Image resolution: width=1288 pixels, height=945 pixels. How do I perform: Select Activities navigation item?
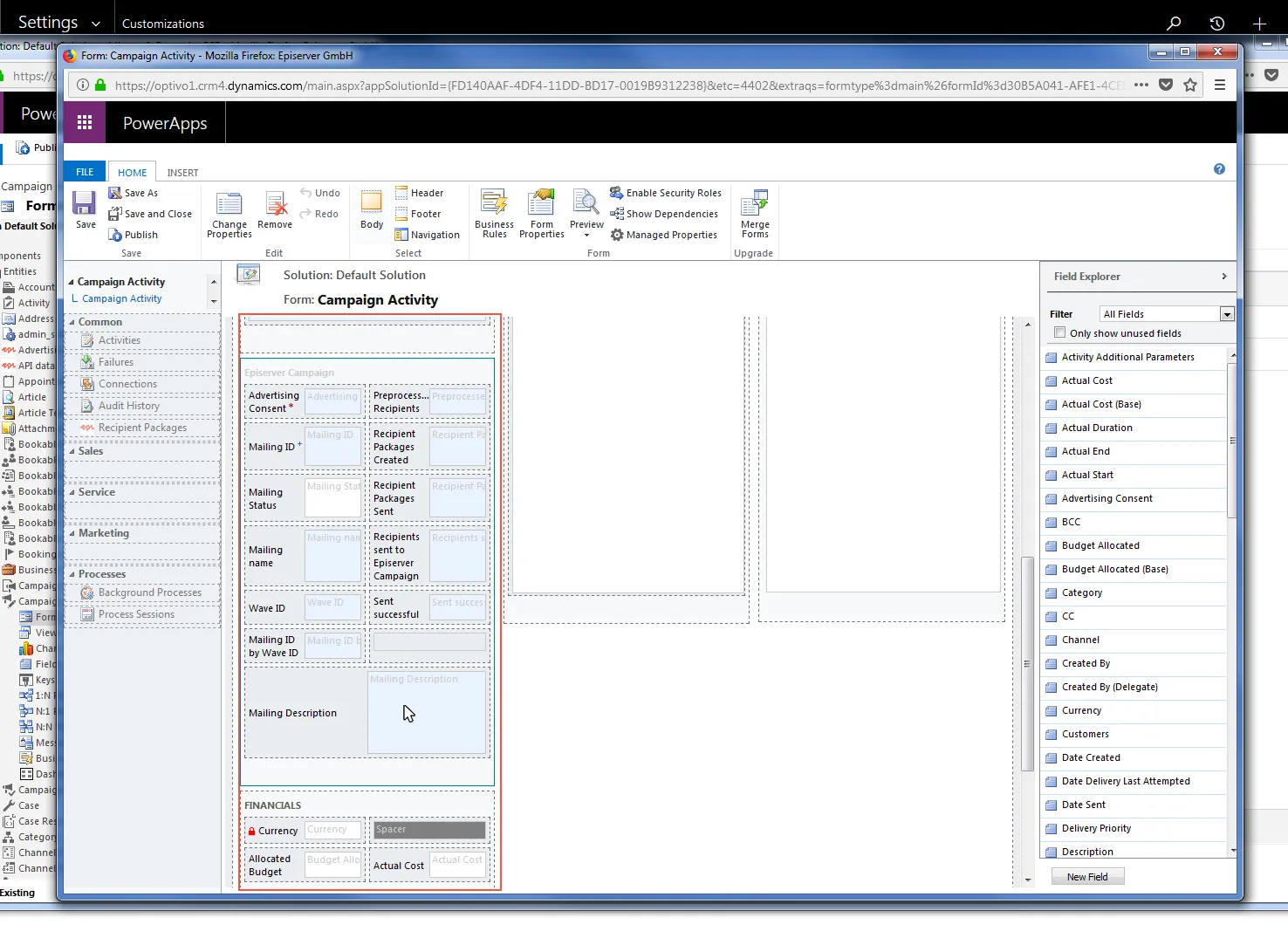119,340
